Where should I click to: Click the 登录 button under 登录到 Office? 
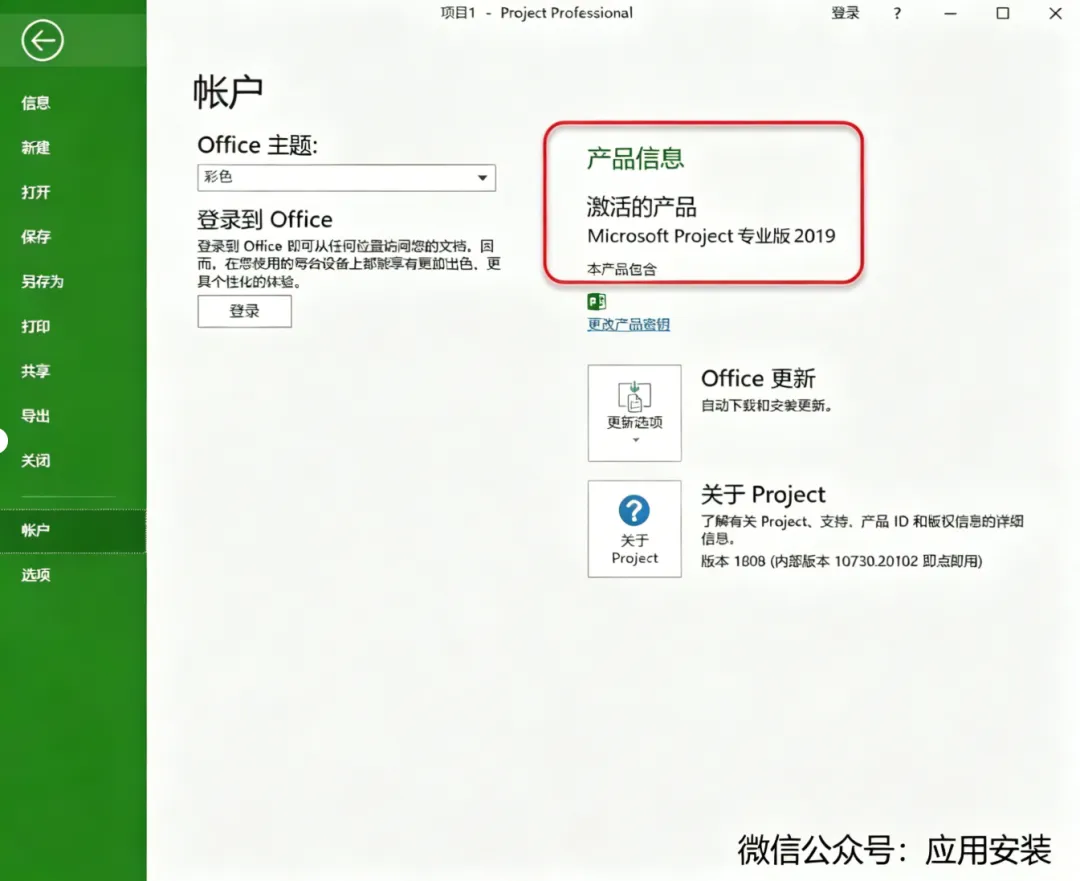pos(245,311)
